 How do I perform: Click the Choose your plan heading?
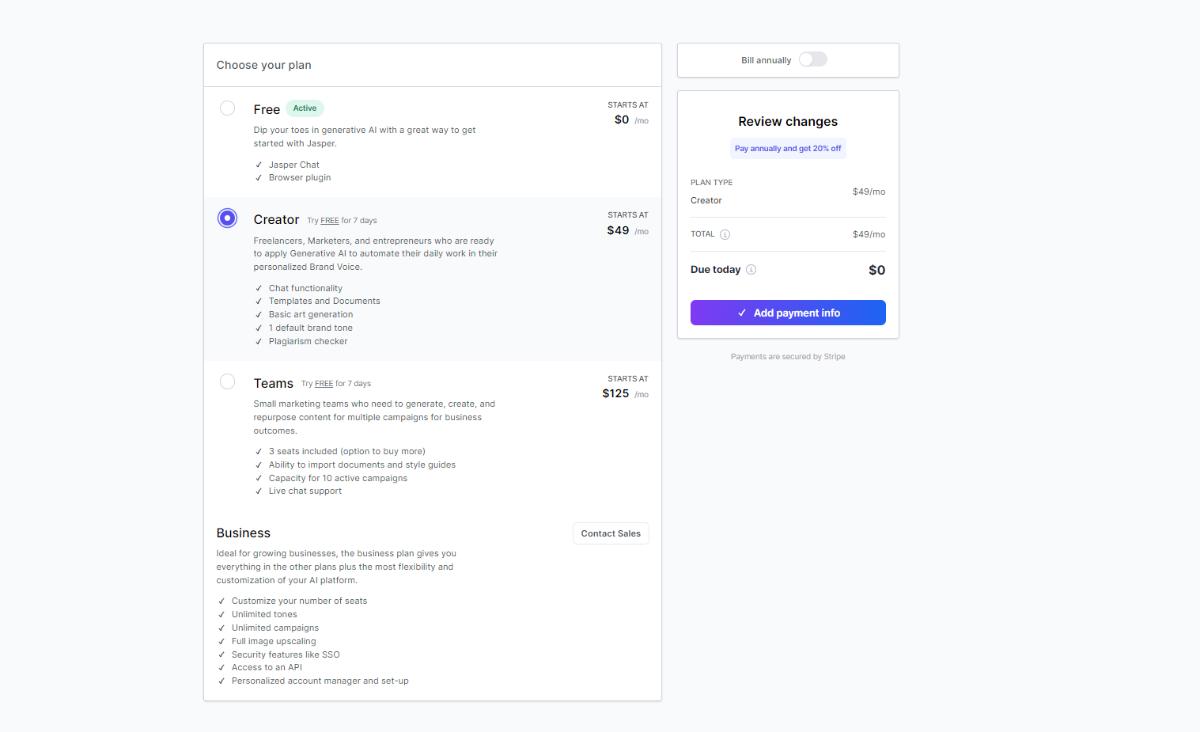(x=264, y=65)
